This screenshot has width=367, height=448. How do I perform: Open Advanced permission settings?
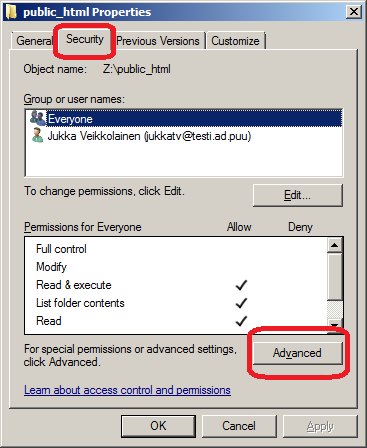(x=298, y=353)
